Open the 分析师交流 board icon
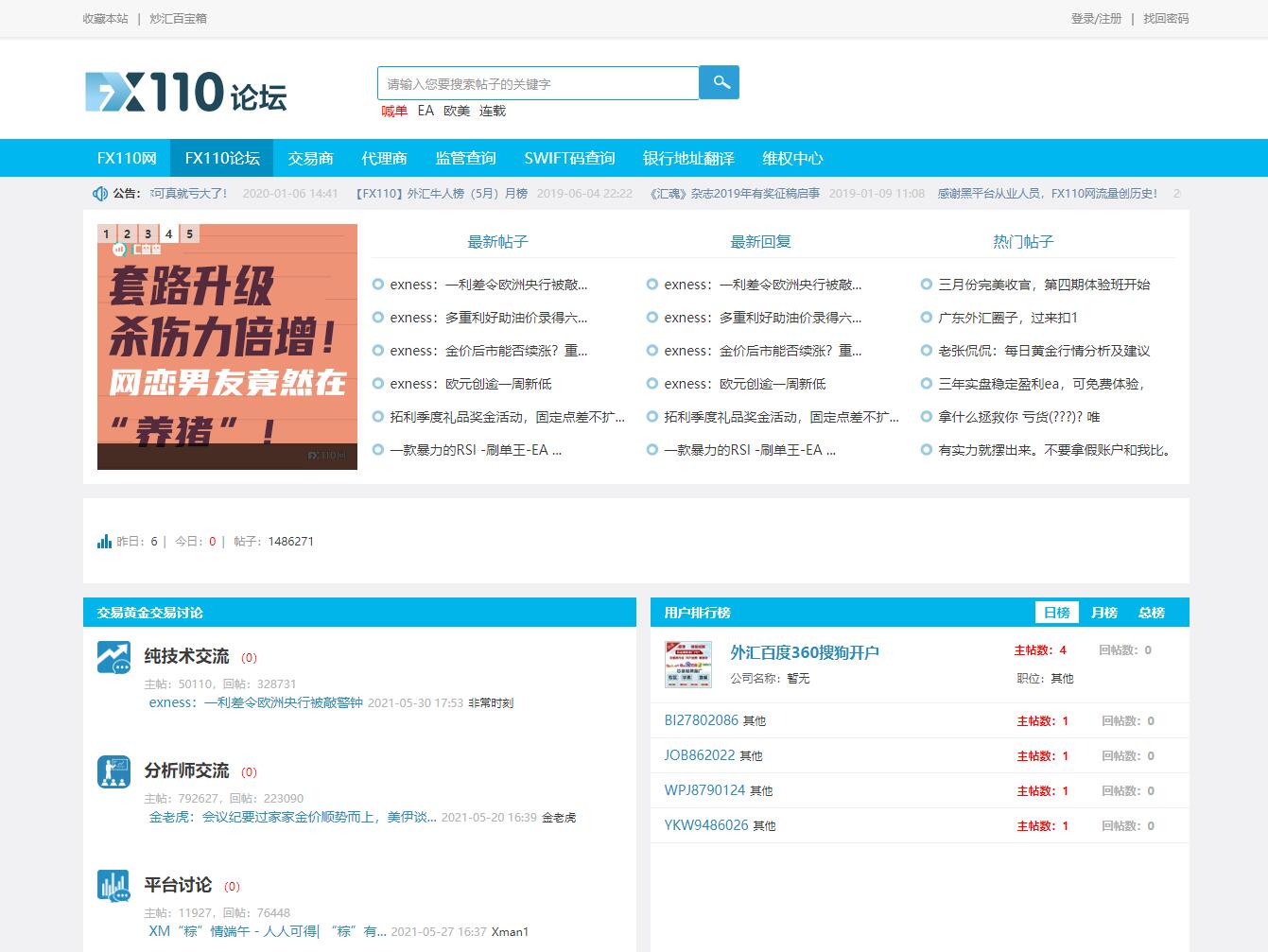 pyautogui.click(x=113, y=771)
